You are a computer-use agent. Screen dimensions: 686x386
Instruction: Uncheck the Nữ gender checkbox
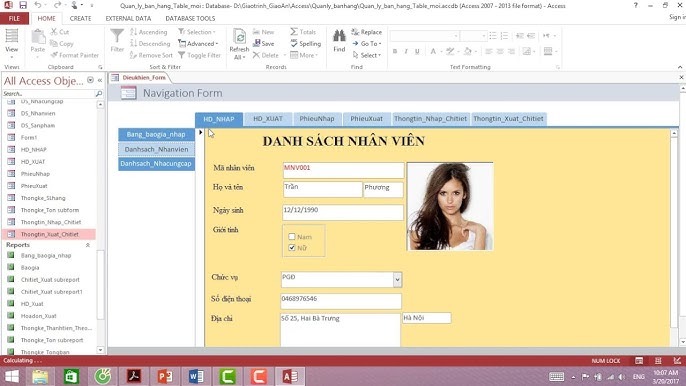click(292, 248)
